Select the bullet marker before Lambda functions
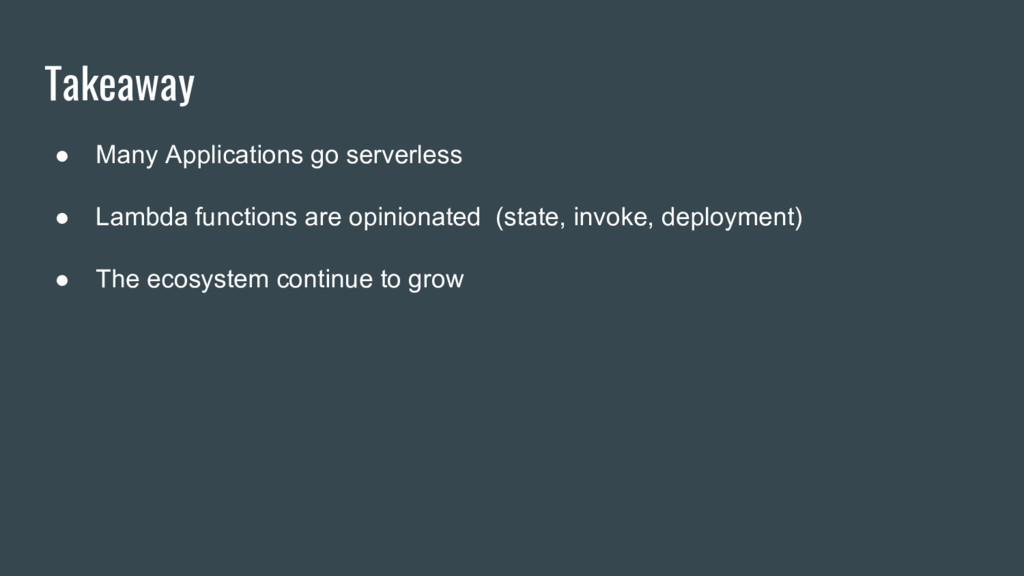 click(62, 218)
